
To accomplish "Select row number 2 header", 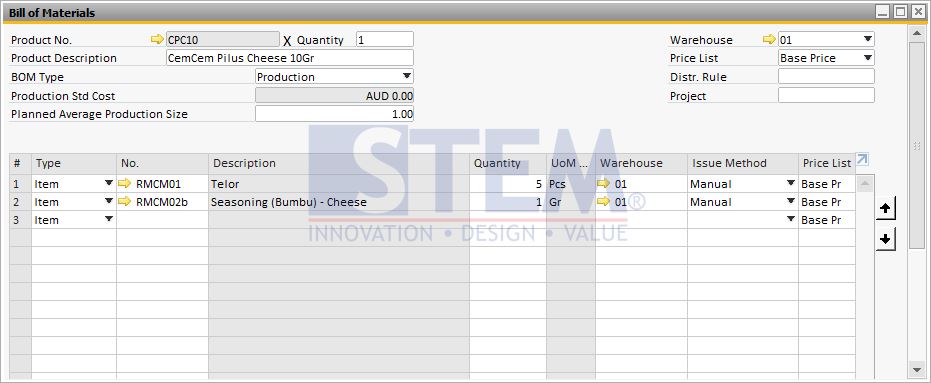I will [x=20, y=202].
